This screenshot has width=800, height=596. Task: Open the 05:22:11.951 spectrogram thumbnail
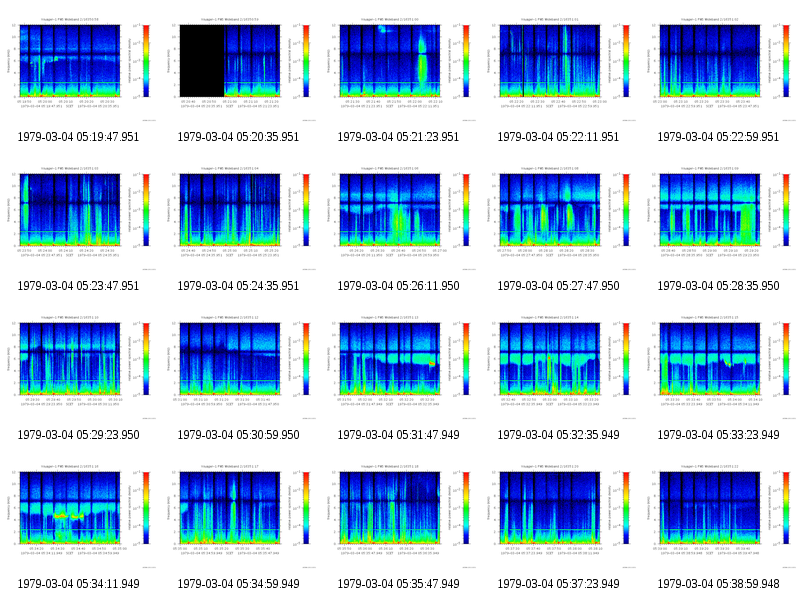coord(558,69)
